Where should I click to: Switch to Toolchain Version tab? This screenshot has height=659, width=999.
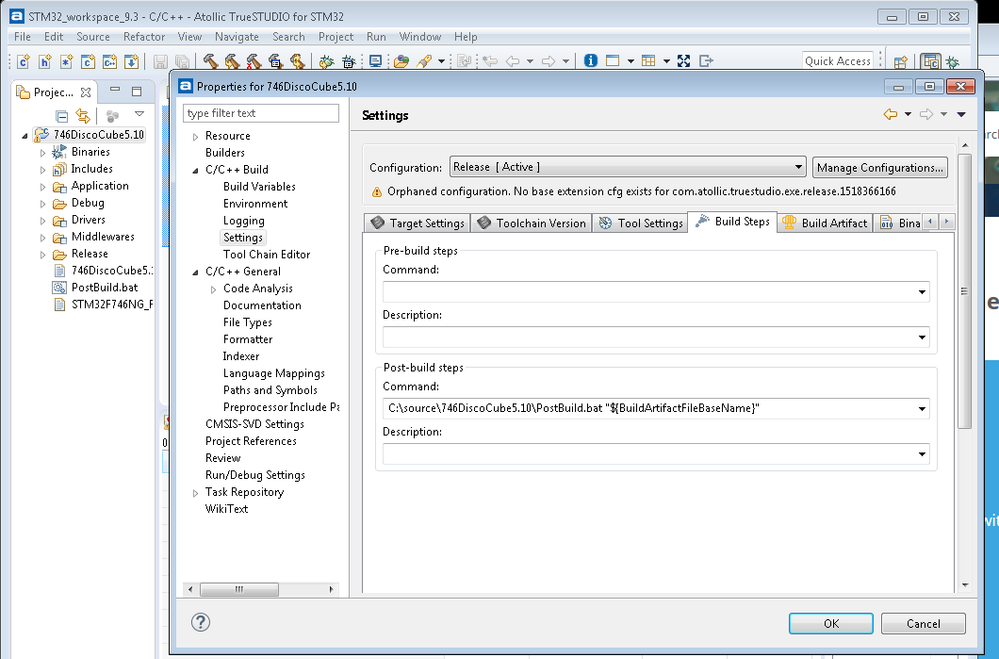(x=532, y=223)
